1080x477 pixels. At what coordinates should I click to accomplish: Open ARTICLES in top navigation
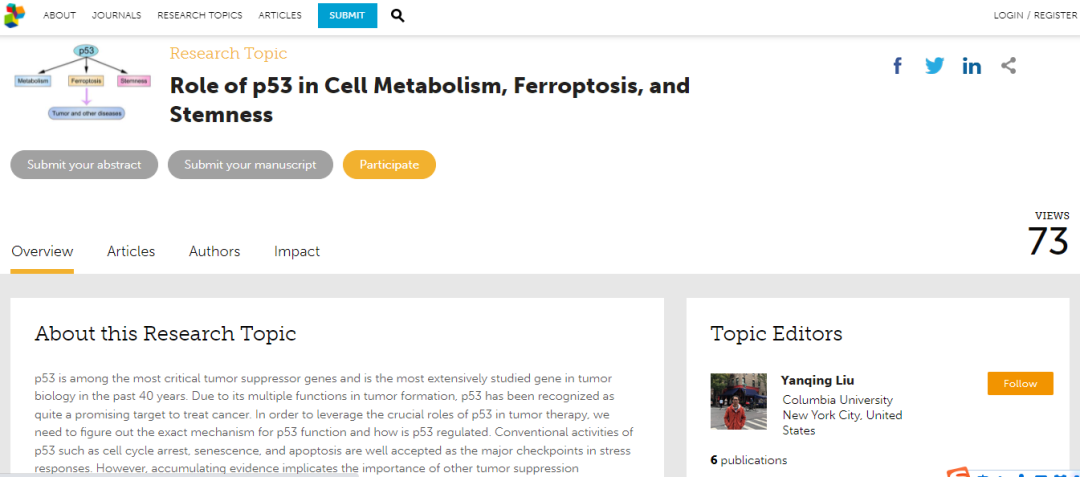tap(280, 15)
